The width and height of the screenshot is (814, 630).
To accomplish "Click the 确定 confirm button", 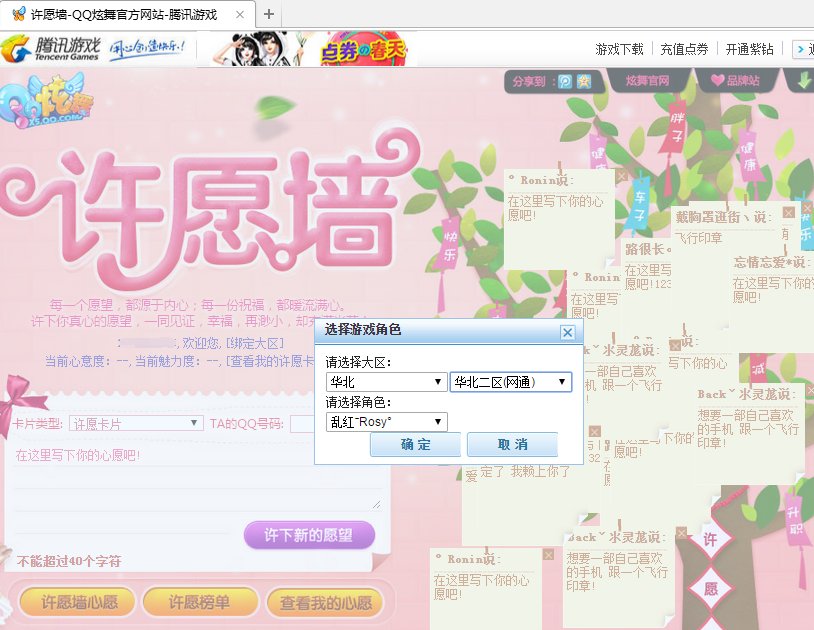I will click(x=414, y=446).
